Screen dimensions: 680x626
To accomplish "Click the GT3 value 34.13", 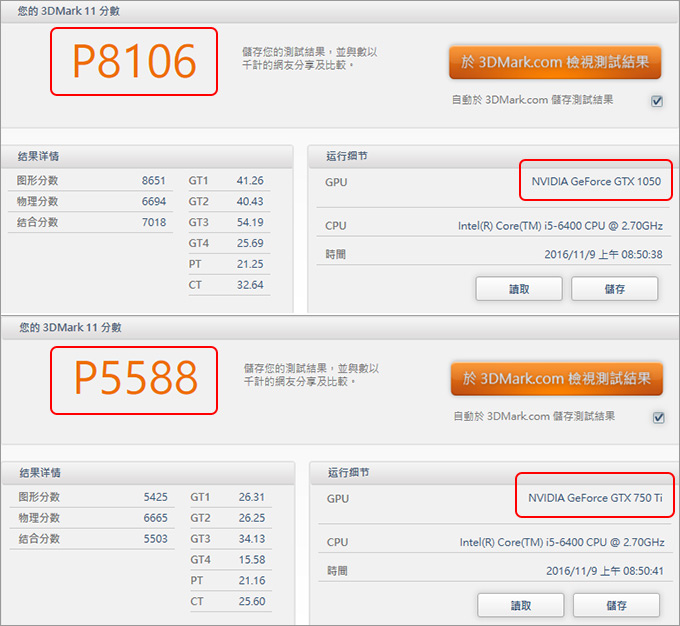I will (x=252, y=538).
